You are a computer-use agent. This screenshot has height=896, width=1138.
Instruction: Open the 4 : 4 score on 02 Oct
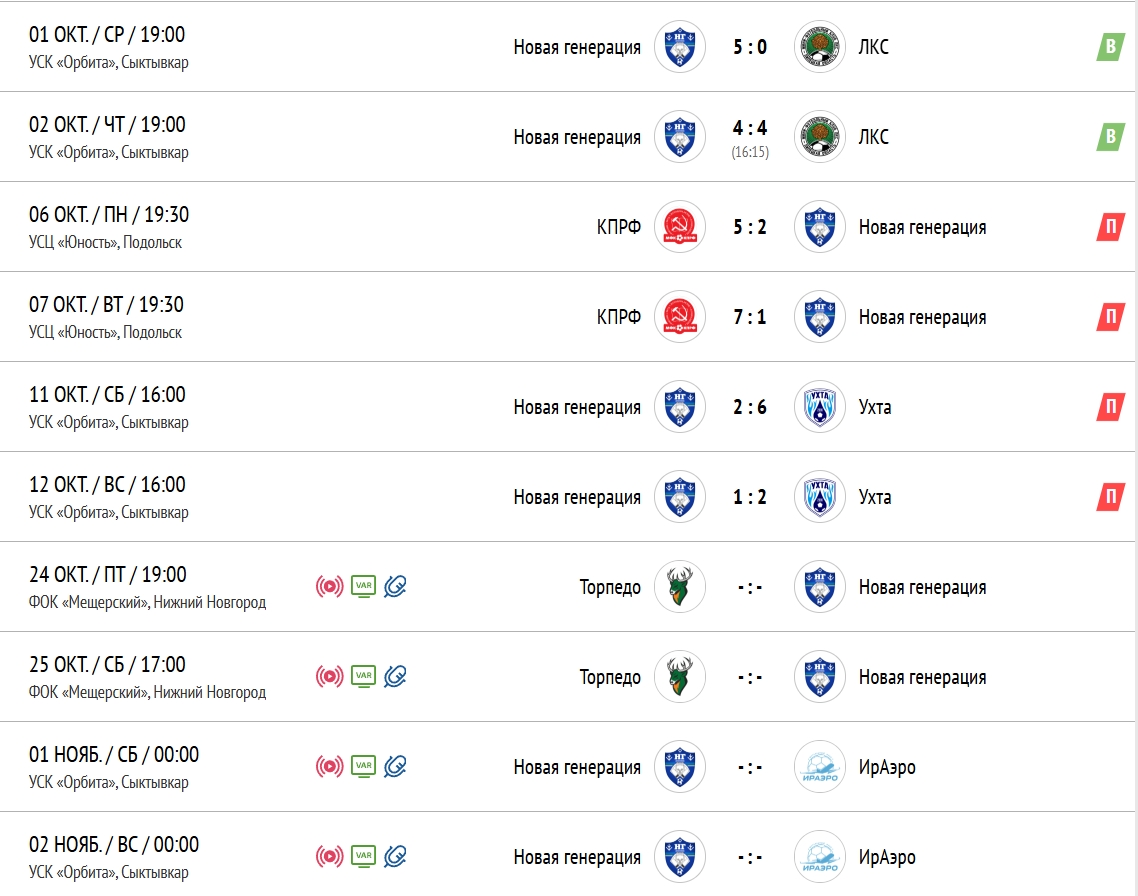pos(750,128)
